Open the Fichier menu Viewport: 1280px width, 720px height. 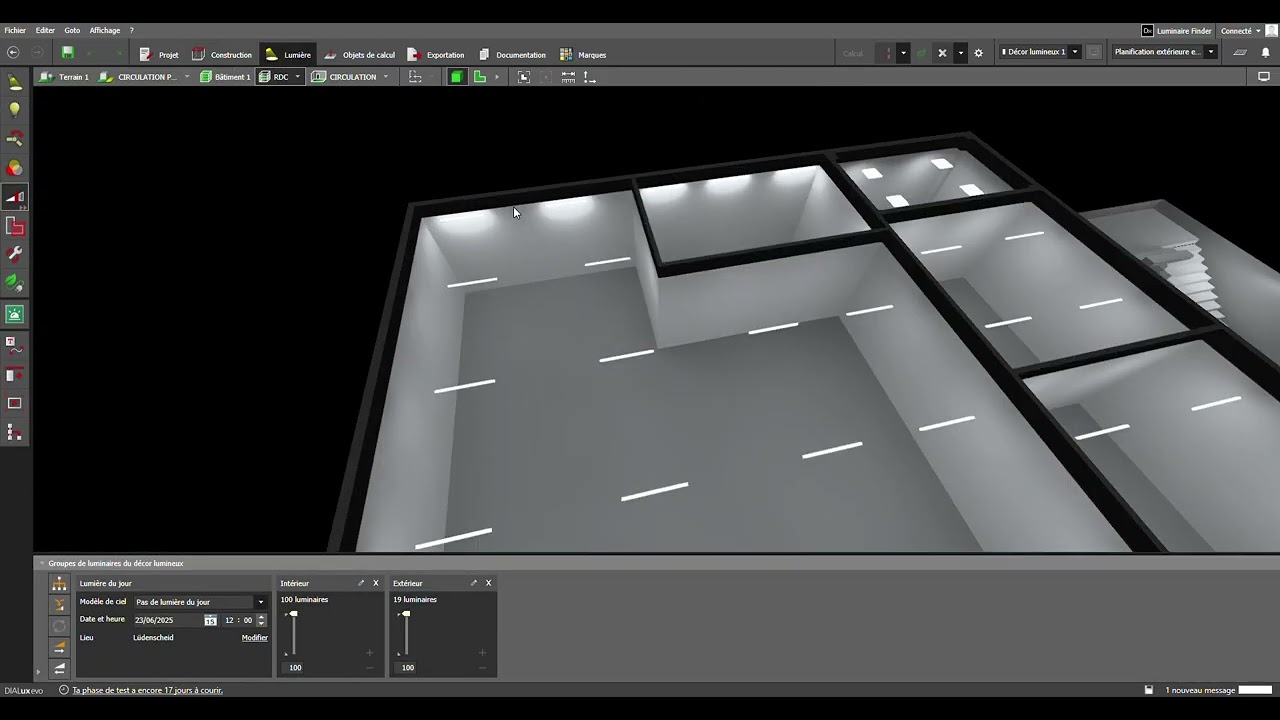15,31
